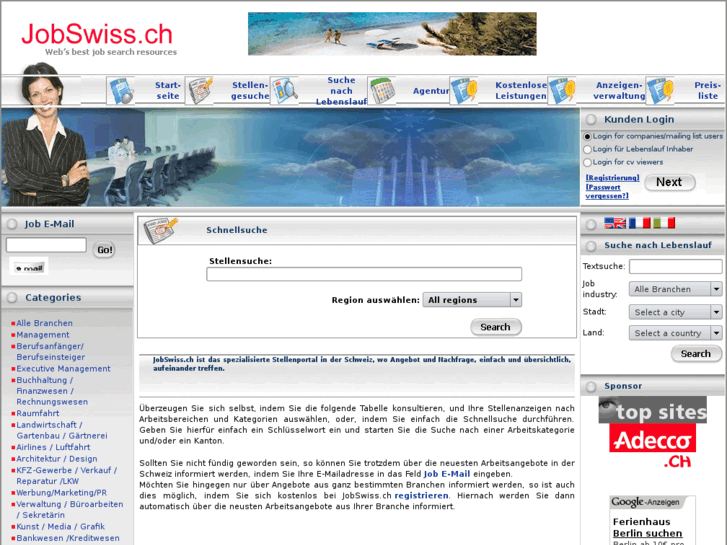Open Verwaltung / Büroarbeiten / Sekretärin category
The height and width of the screenshot is (545, 727).
pyautogui.click(x=70, y=509)
